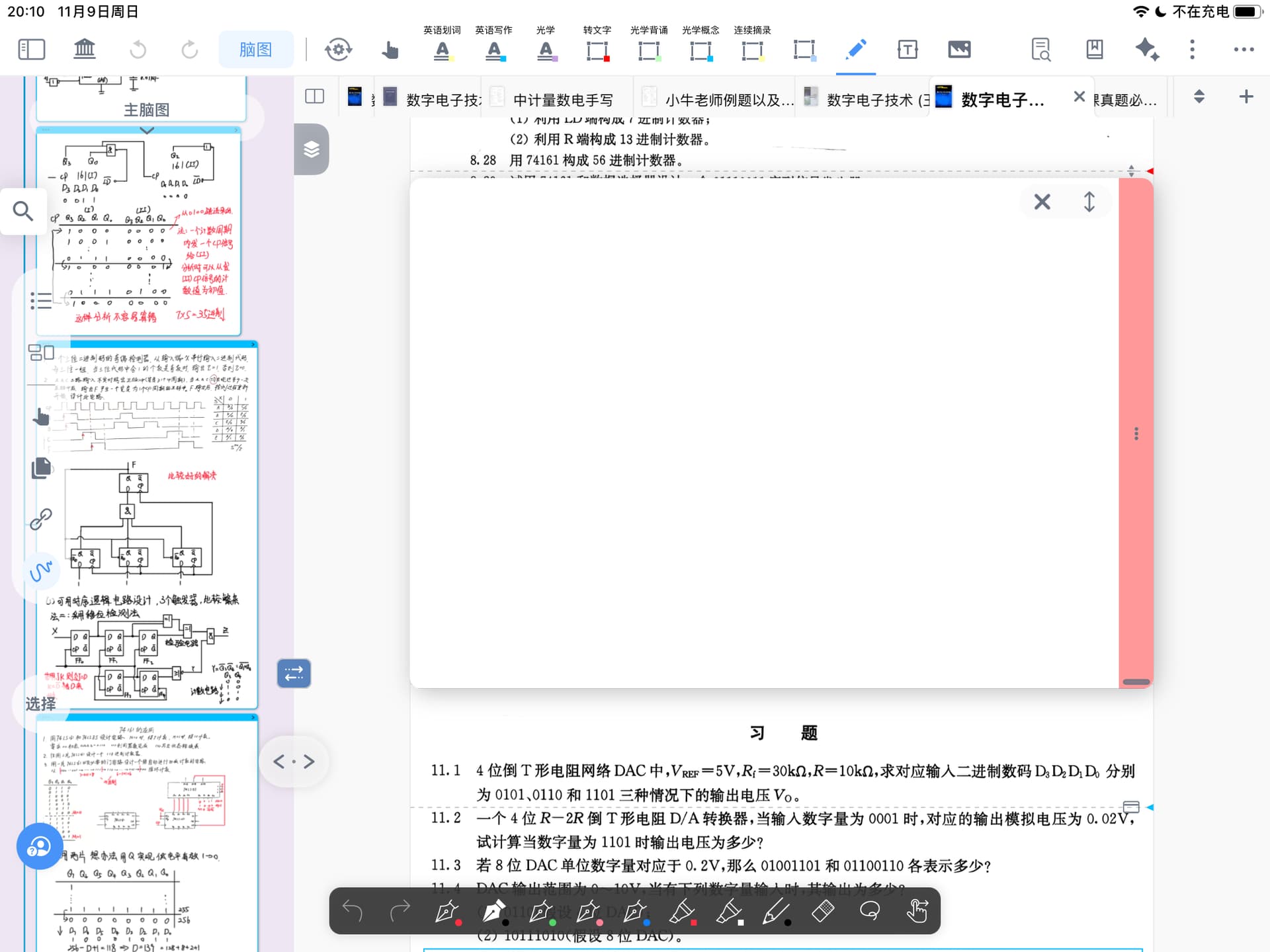Select the red-dot pen tool
This screenshot has height=952, width=1270.
click(x=448, y=912)
